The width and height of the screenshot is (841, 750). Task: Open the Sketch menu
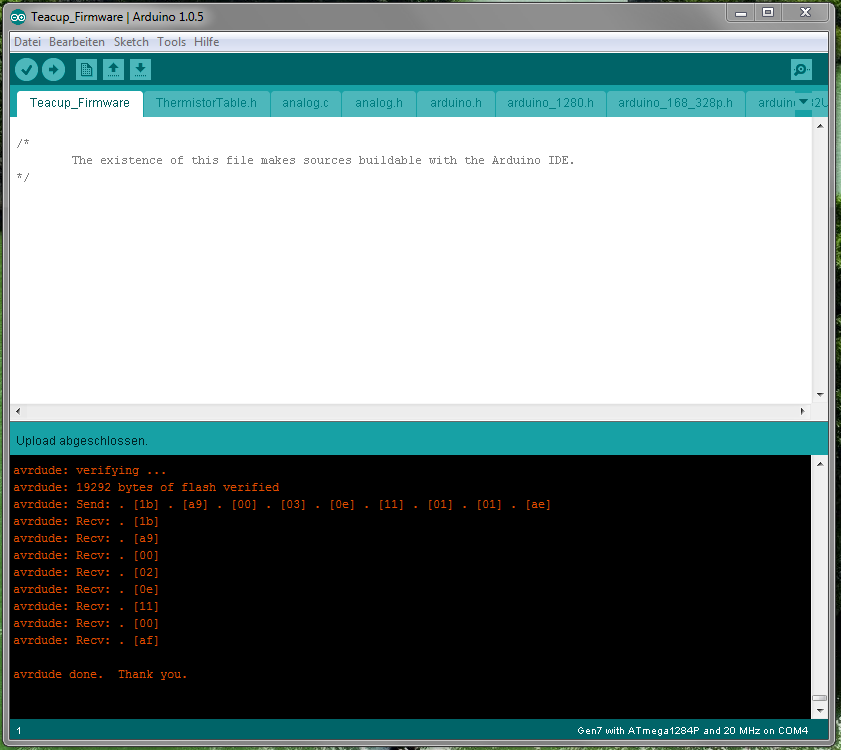point(131,42)
